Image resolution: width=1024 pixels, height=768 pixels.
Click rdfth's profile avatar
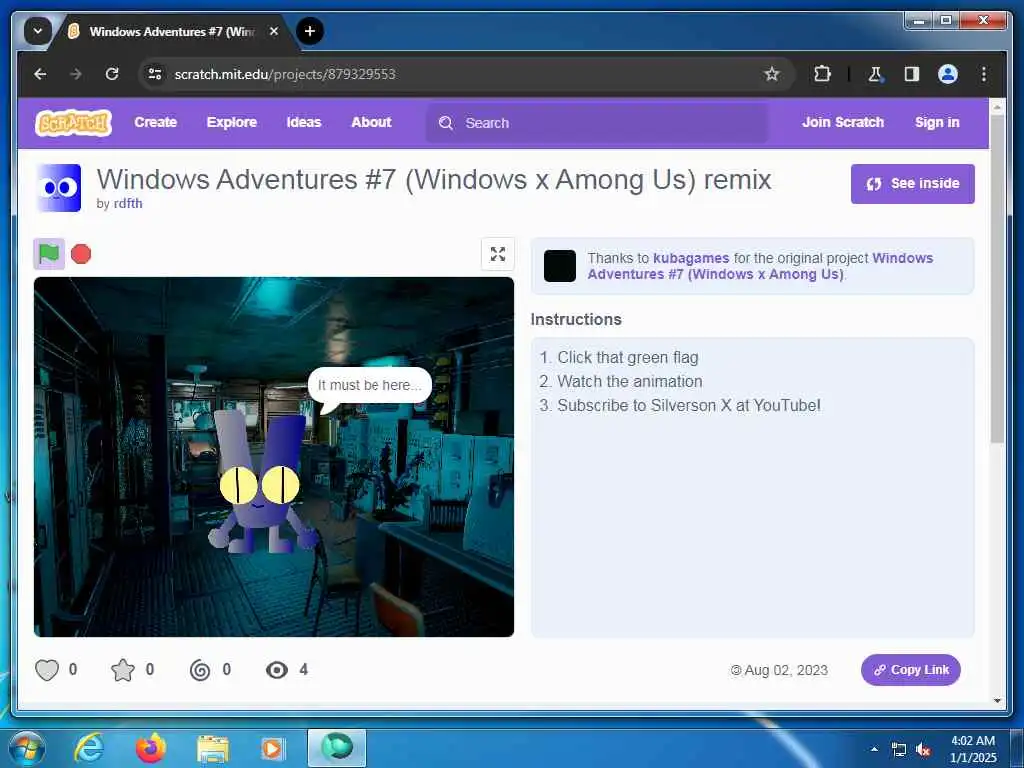click(59, 188)
